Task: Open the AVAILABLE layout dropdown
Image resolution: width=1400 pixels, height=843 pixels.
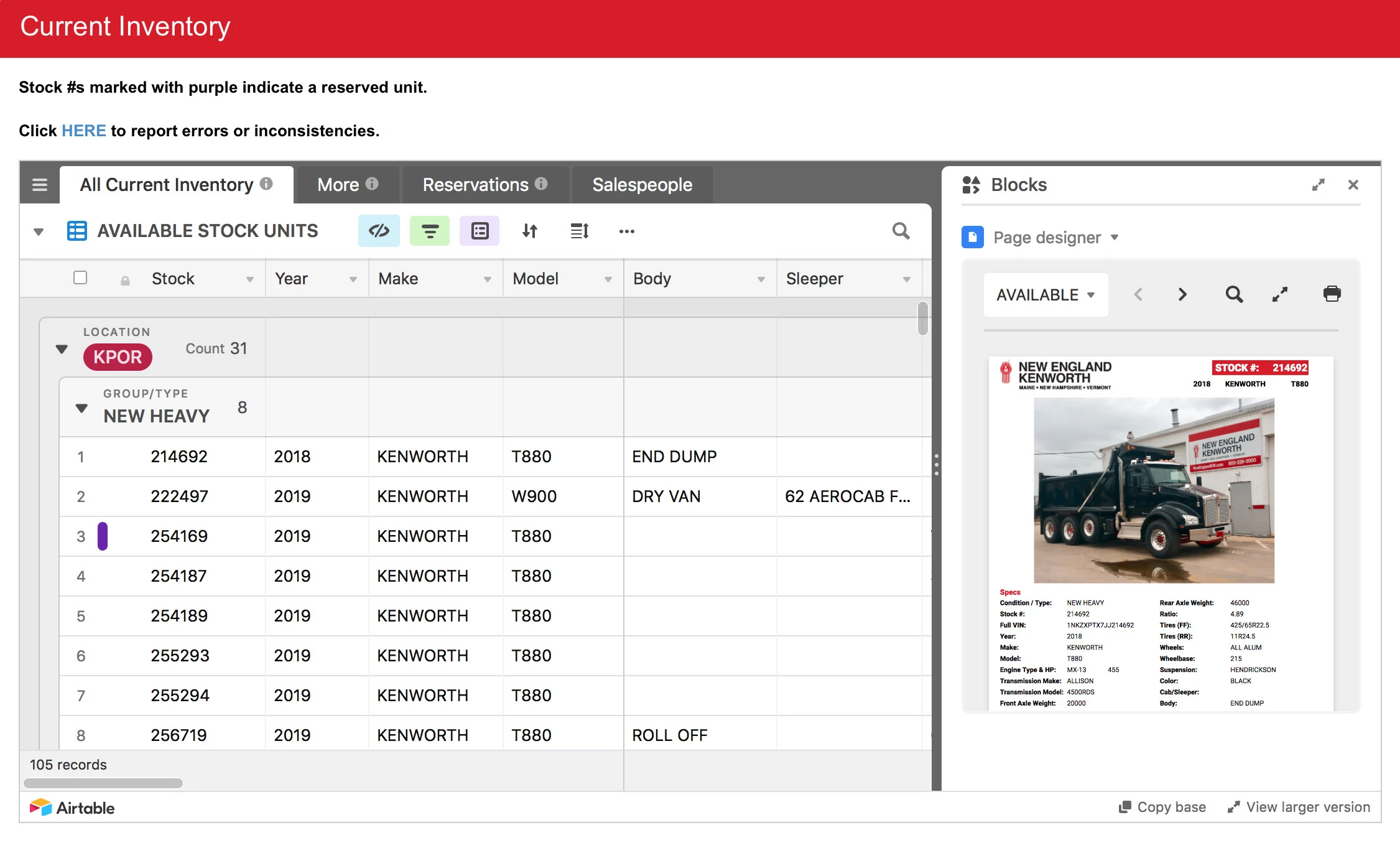Action: pyautogui.click(x=1046, y=295)
